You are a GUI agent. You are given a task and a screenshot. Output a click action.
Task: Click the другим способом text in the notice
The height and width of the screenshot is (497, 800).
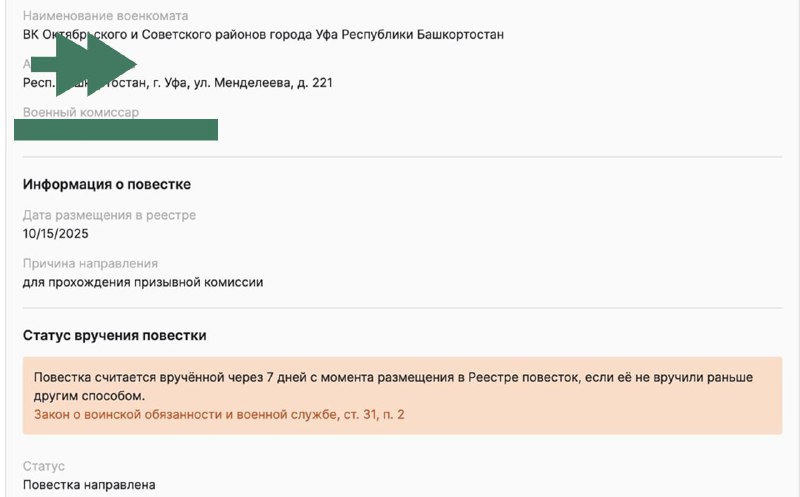[x=89, y=396]
